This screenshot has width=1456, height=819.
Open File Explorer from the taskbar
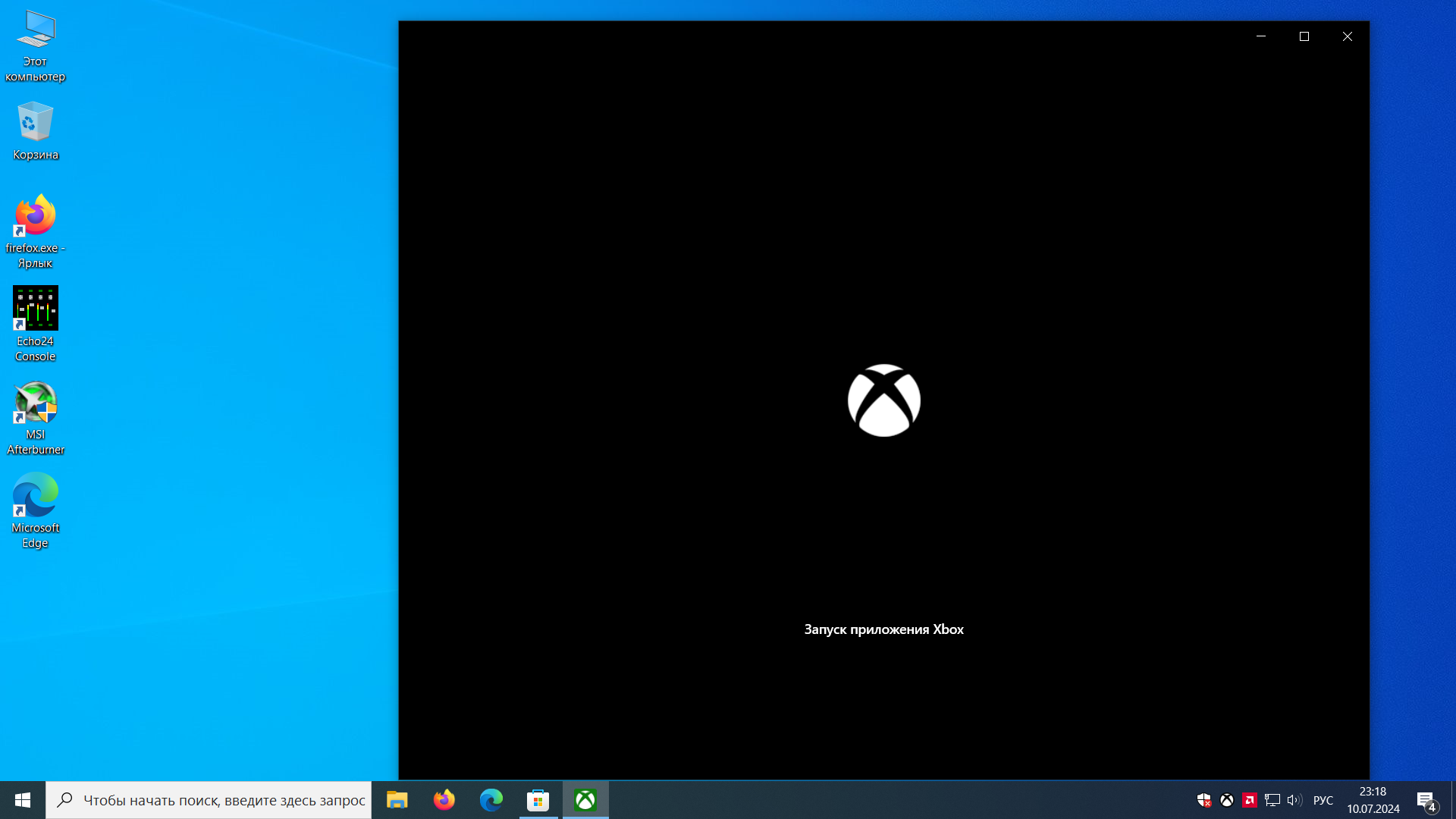point(397,800)
